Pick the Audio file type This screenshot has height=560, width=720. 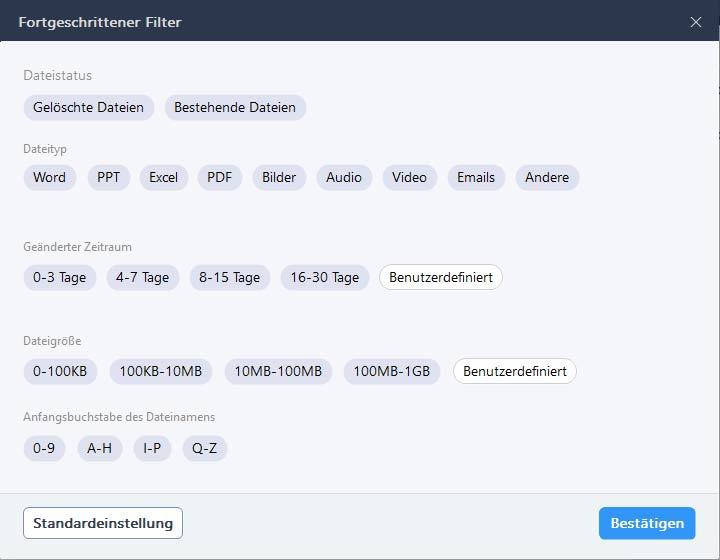coord(344,178)
